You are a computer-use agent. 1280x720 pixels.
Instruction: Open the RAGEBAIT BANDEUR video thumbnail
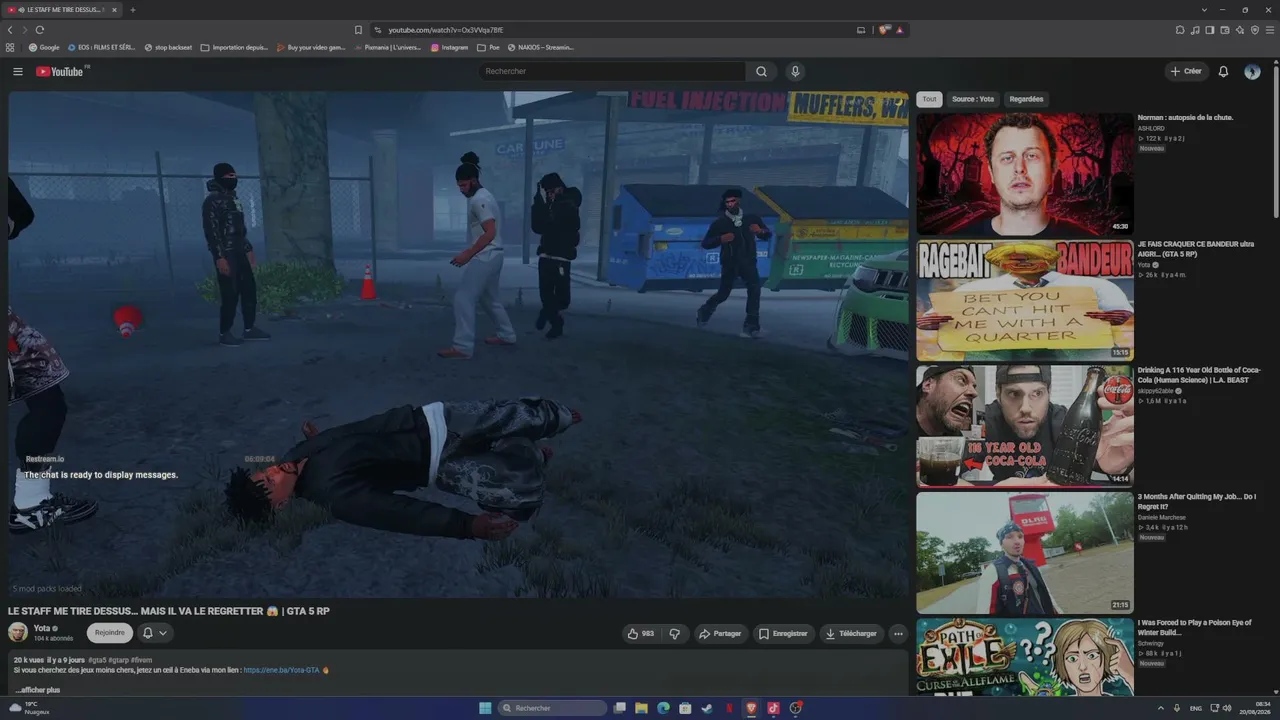(1025, 300)
